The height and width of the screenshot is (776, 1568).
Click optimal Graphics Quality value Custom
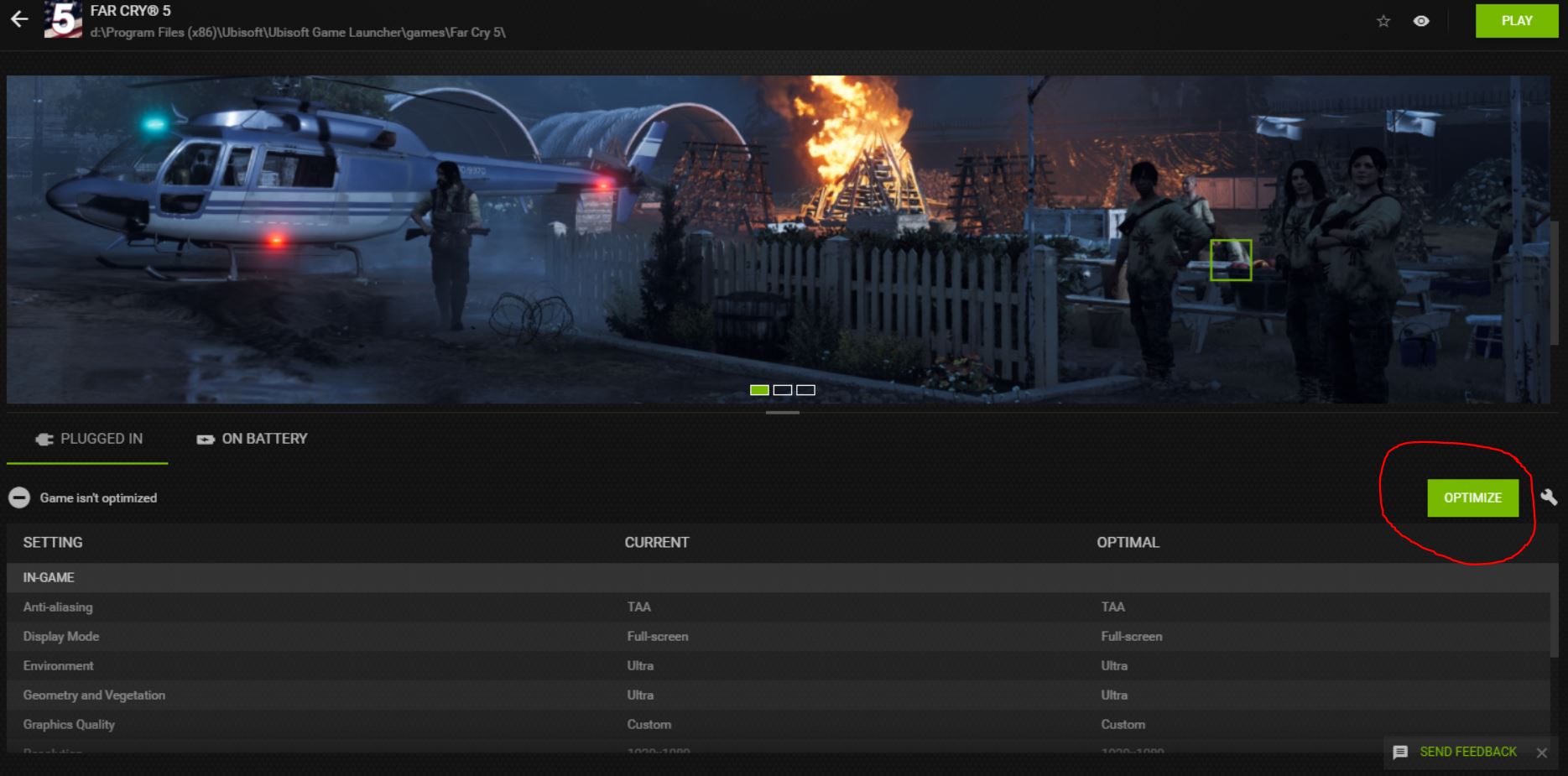click(x=1123, y=725)
